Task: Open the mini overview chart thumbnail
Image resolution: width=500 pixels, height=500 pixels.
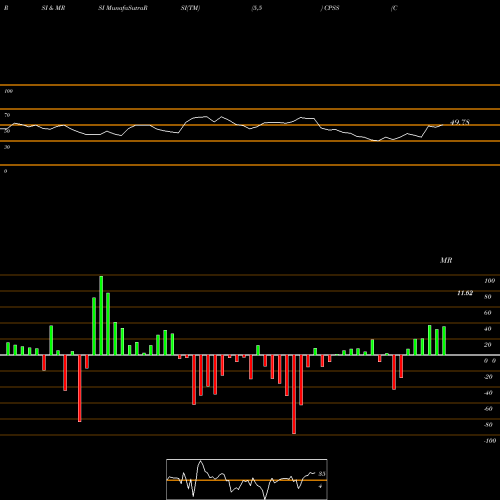Action: pyautogui.click(x=247, y=479)
